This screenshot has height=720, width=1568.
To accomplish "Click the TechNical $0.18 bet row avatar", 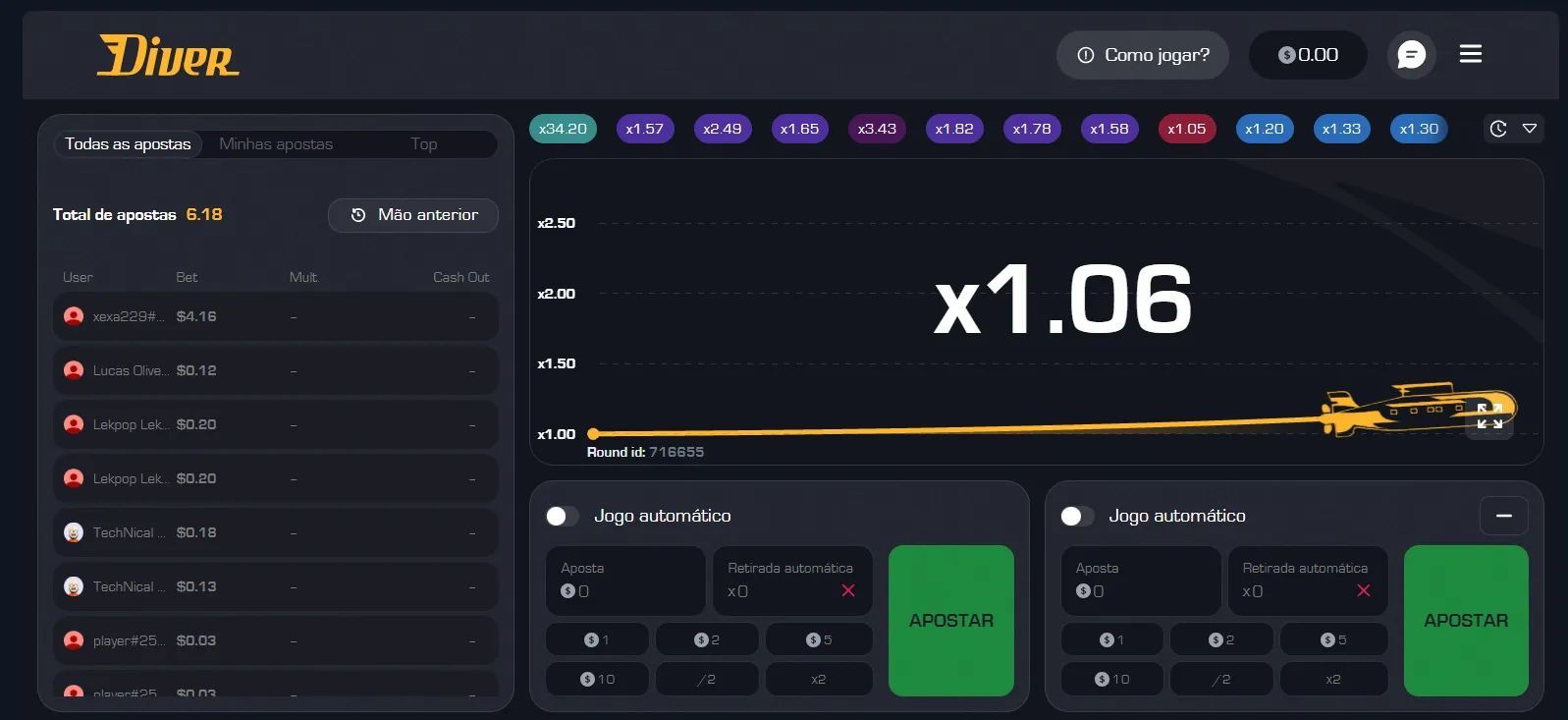I will (74, 532).
